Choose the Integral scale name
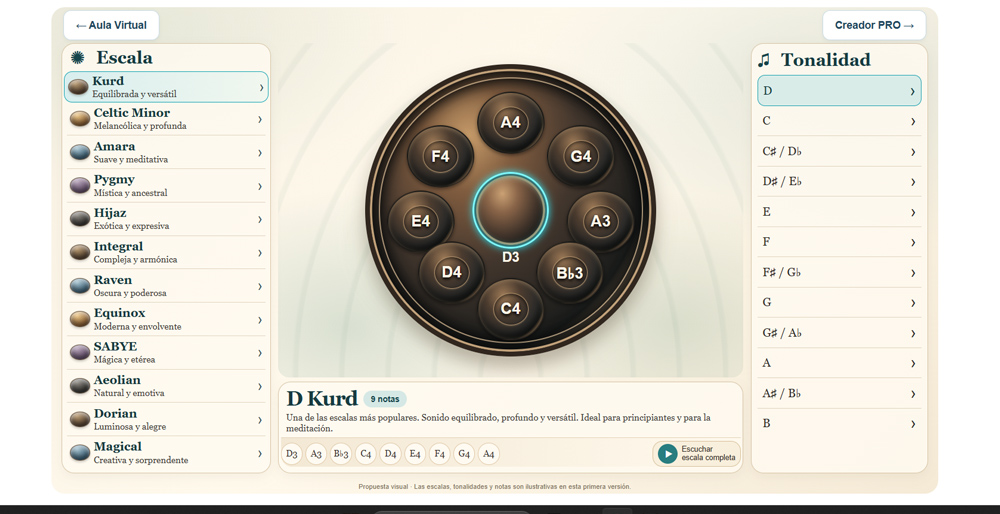This screenshot has width=1000, height=514. (119, 246)
